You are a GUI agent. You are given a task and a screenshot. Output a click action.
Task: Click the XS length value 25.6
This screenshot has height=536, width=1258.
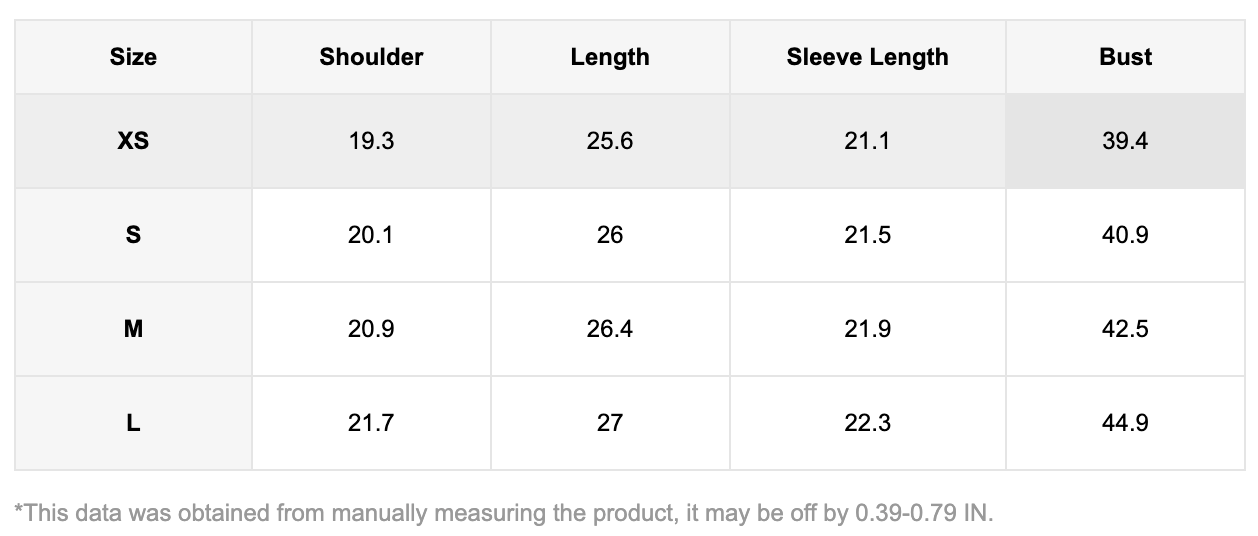[610, 141]
